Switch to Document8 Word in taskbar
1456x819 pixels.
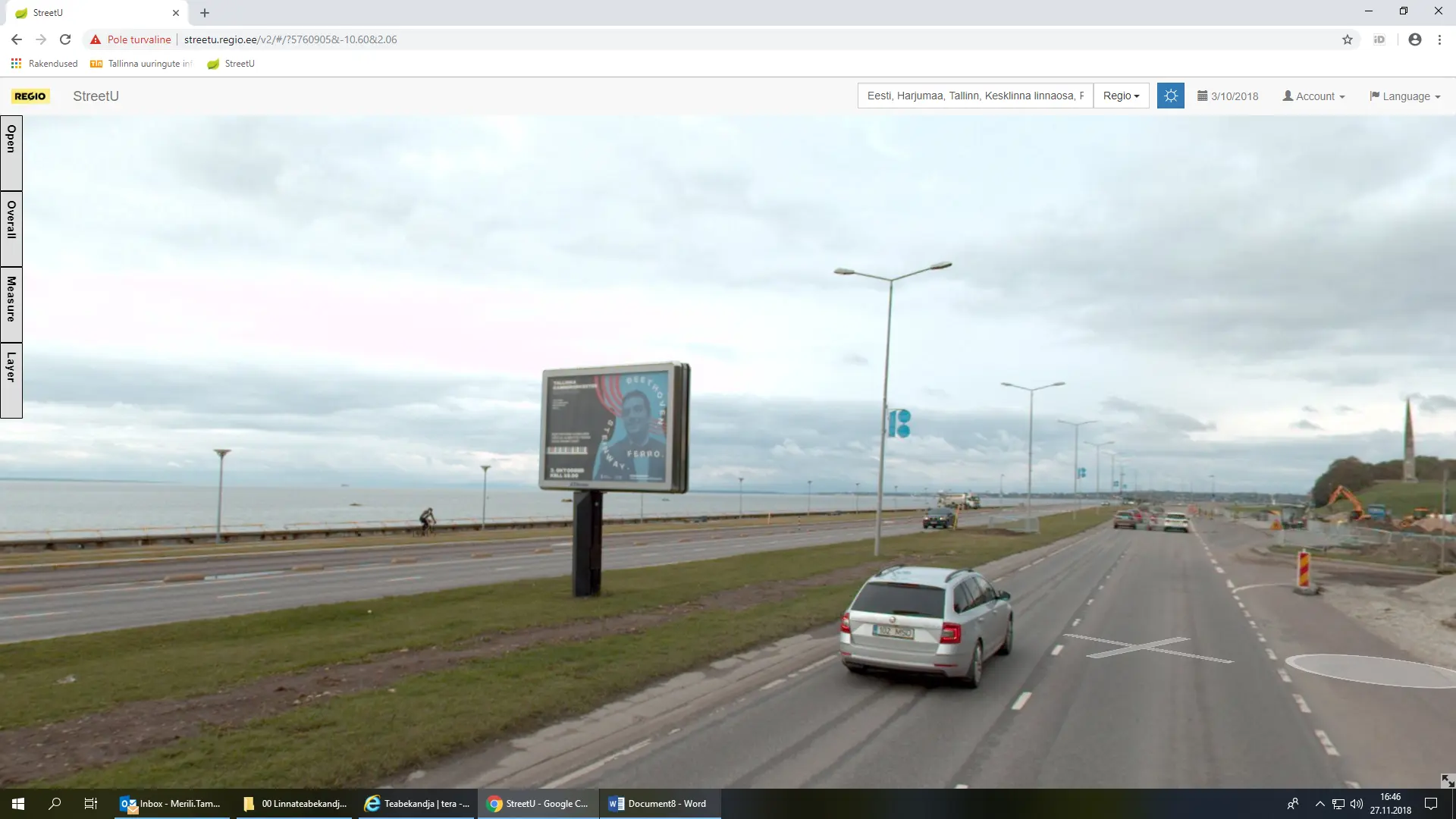coord(658,804)
